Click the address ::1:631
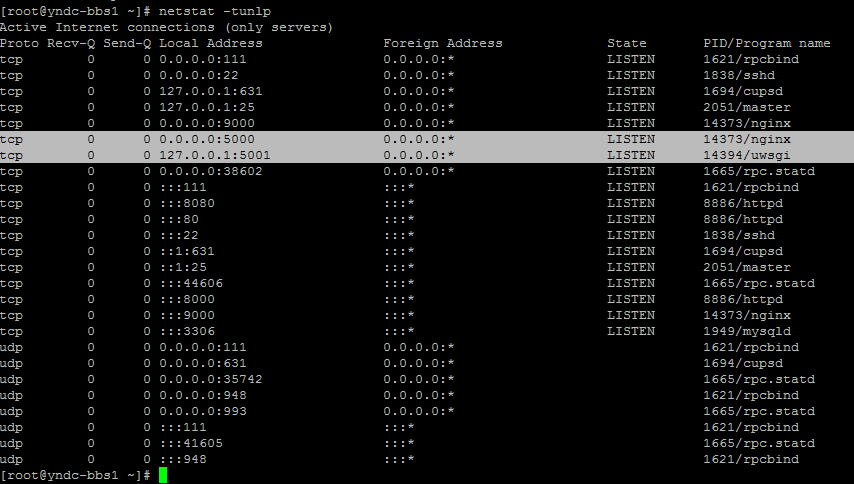The image size is (854, 484). point(187,252)
